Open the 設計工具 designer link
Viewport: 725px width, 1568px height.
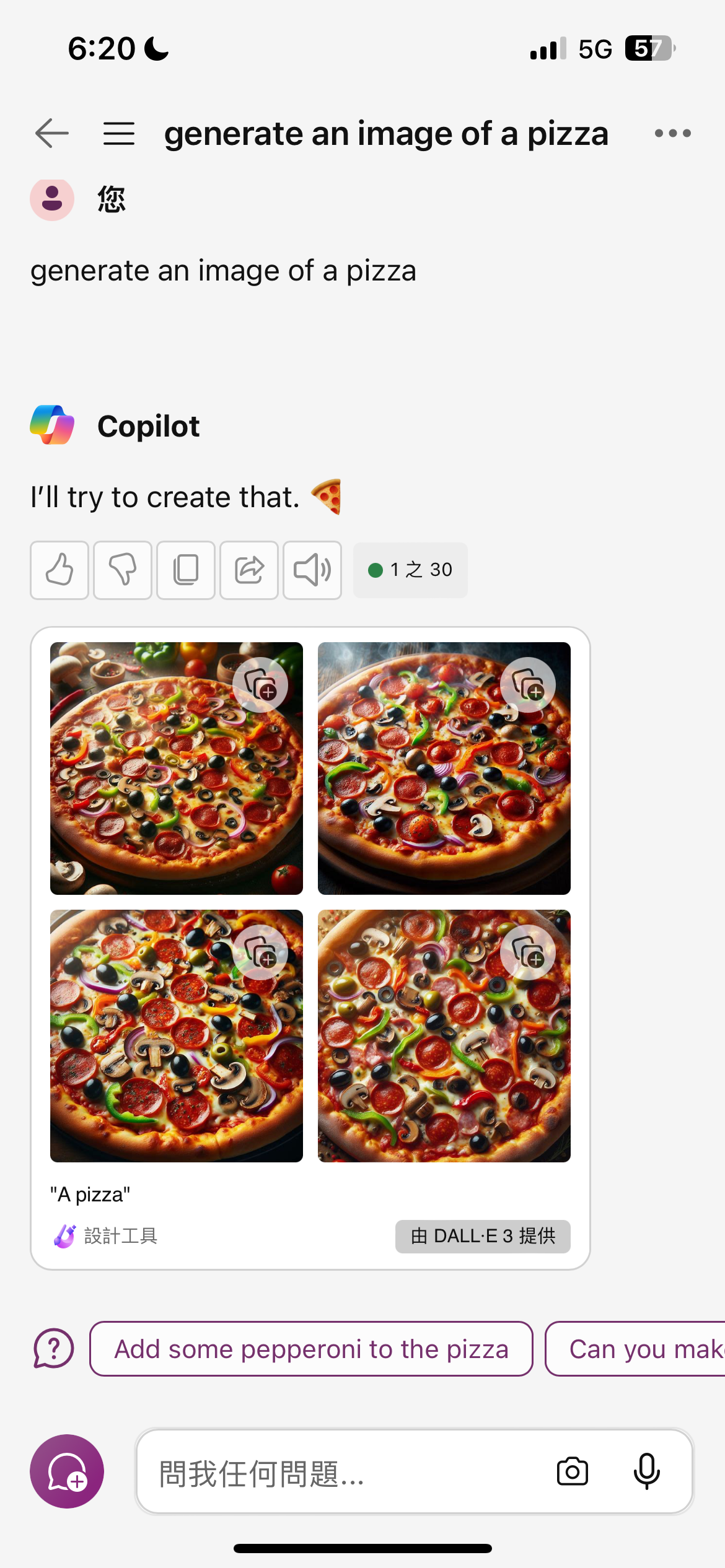click(x=105, y=1236)
